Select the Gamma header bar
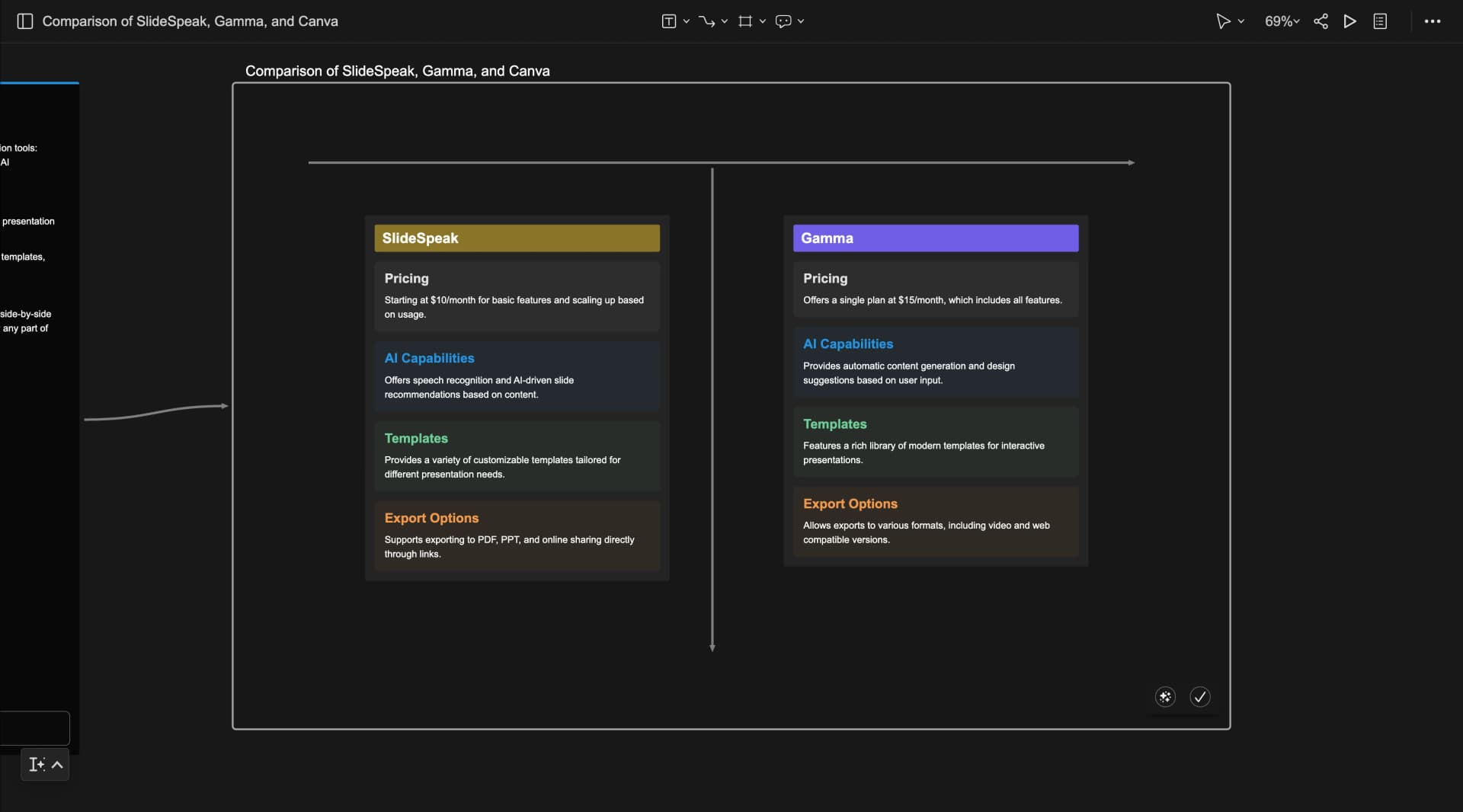The width and height of the screenshot is (1463, 812). [936, 238]
